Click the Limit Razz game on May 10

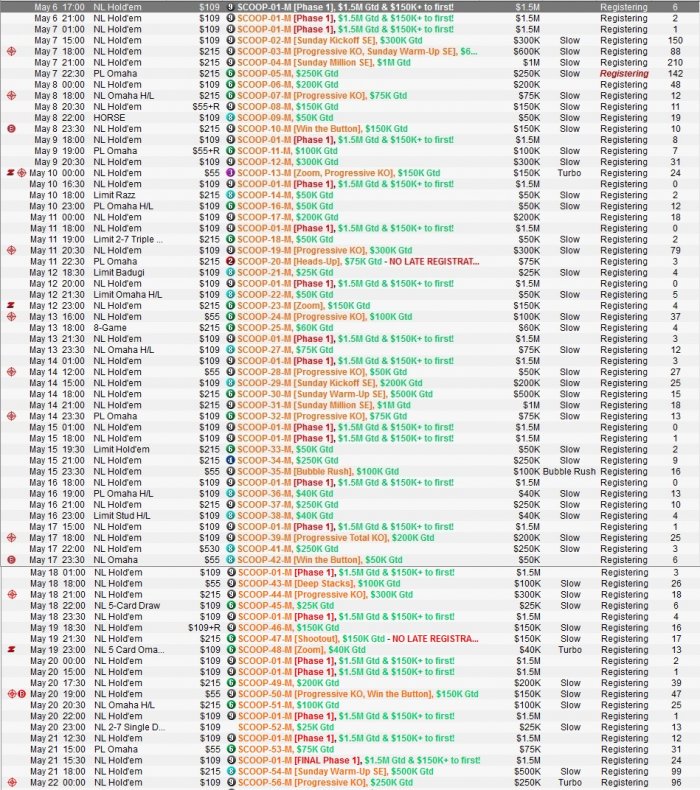114,195
